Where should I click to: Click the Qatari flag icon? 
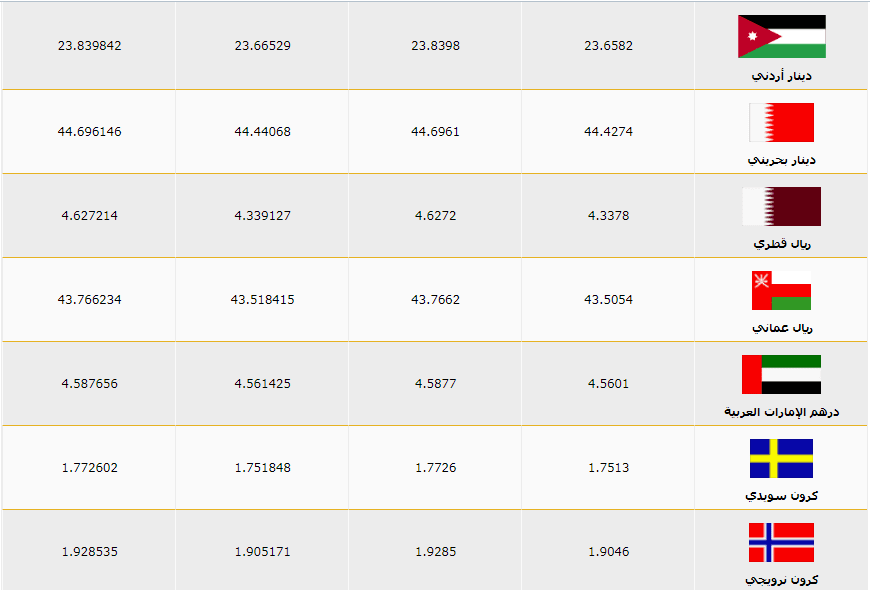point(781,206)
